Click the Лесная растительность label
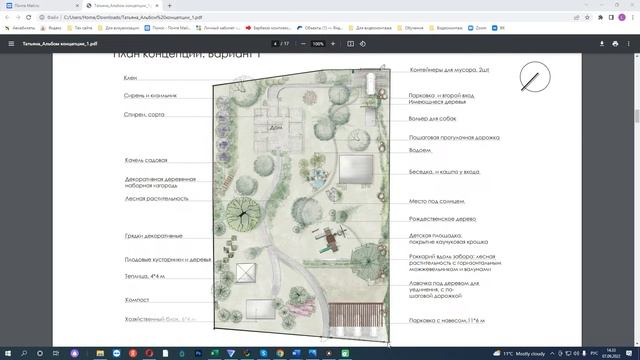This screenshot has width=640, height=360. [x=156, y=199]
